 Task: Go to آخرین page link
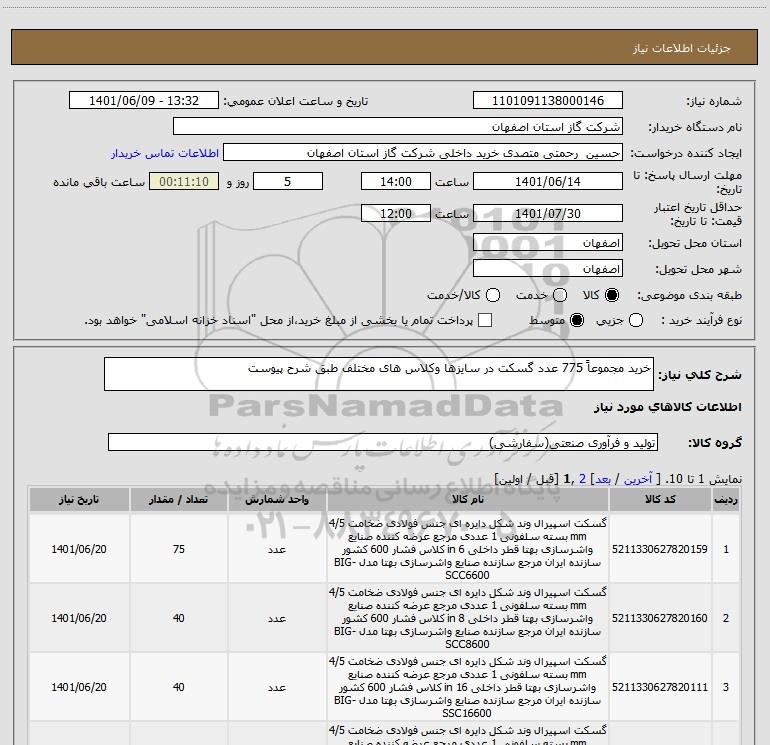click(x=637, y=479)
